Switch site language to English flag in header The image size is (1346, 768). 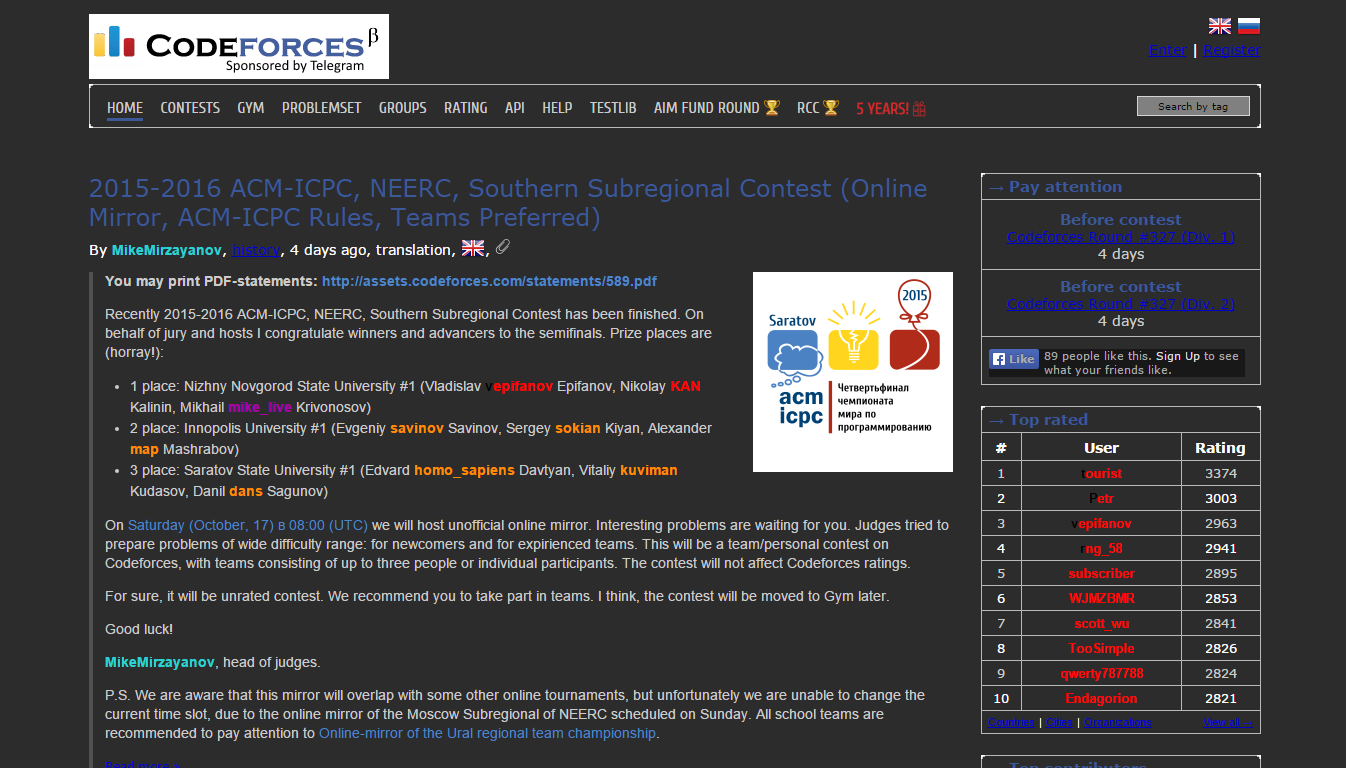(1220, 26)
